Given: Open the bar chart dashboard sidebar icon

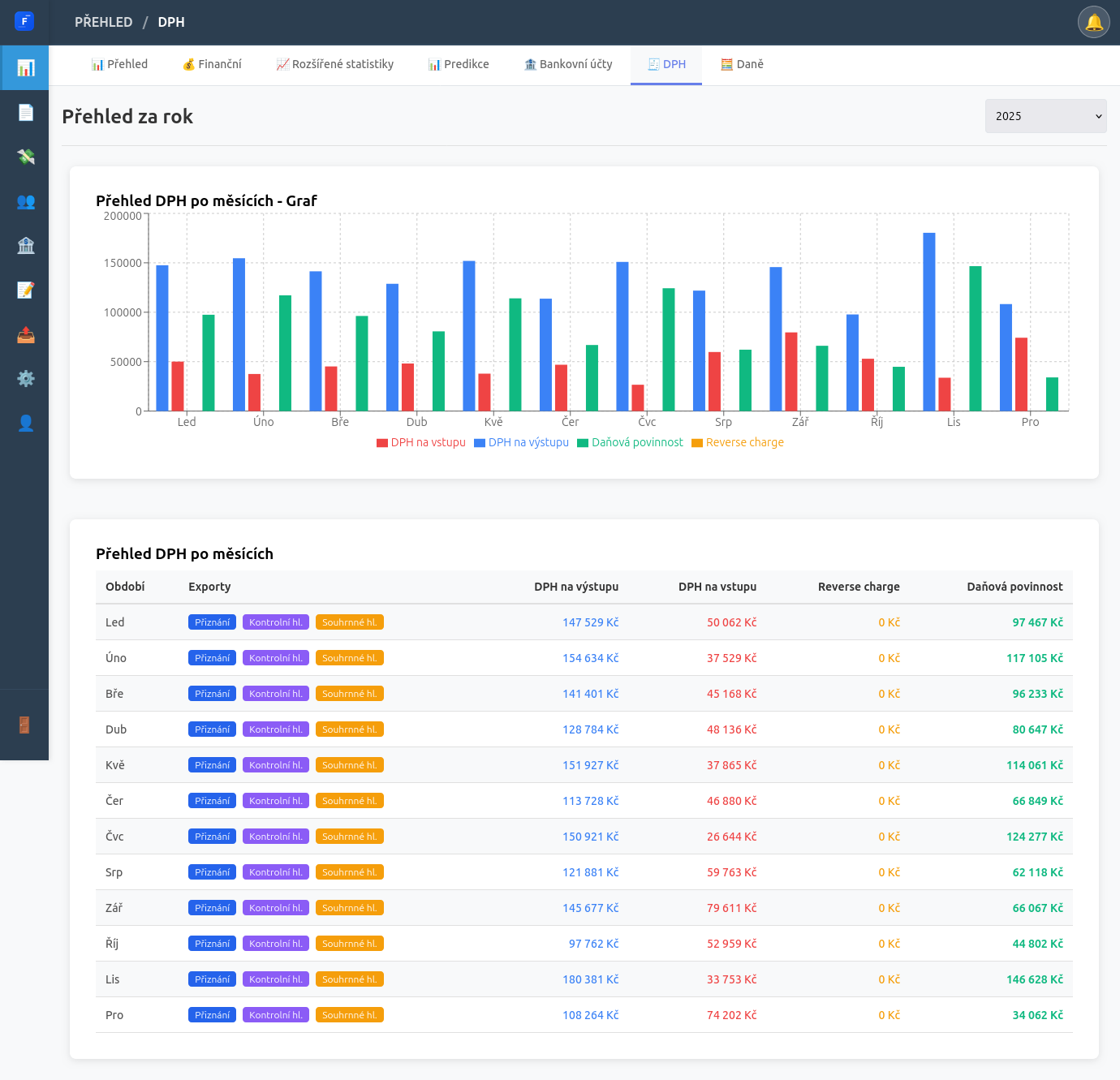Looking at the screenshot, I should 25,67.
